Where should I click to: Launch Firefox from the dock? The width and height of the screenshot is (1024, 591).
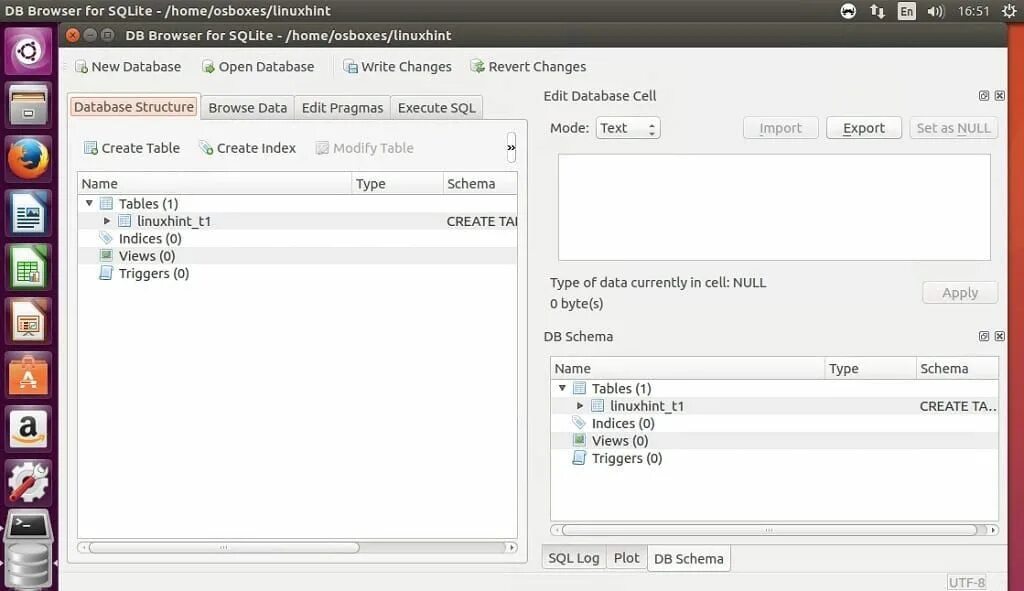(x=28, y=159)
